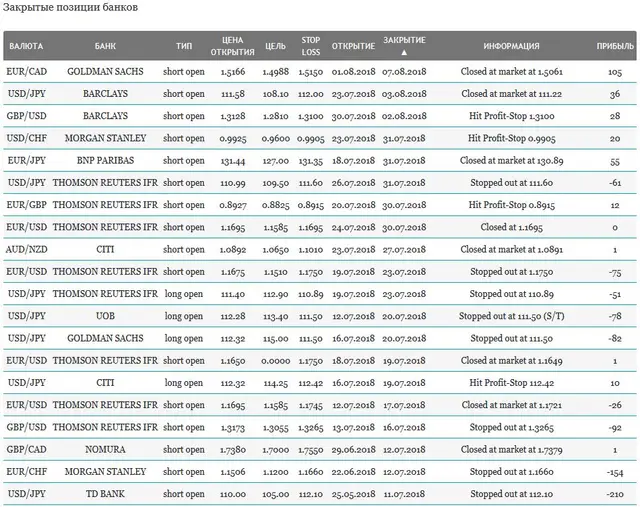Click BARCLAYS in the GBP/USD row

tap(105, 116)
